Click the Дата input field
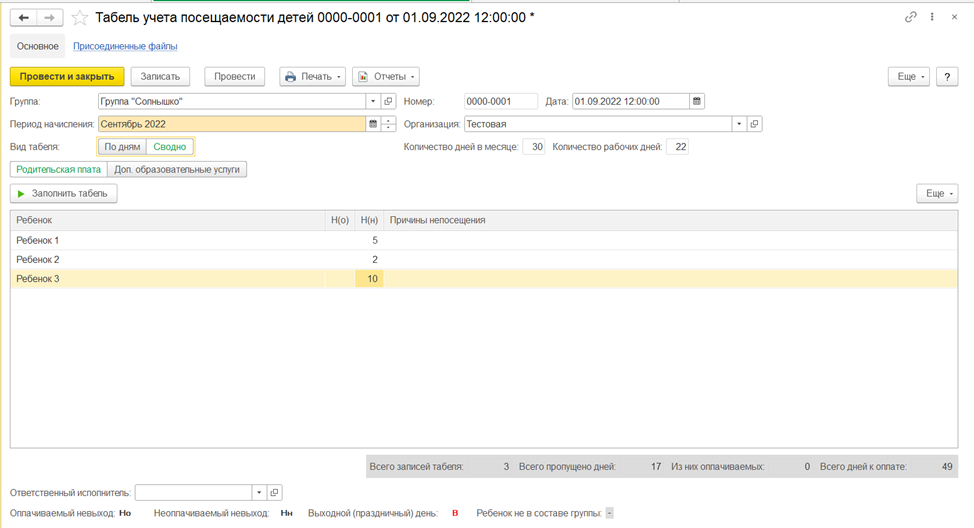Screen dimensions: 974x528 (x=630, y=101)
